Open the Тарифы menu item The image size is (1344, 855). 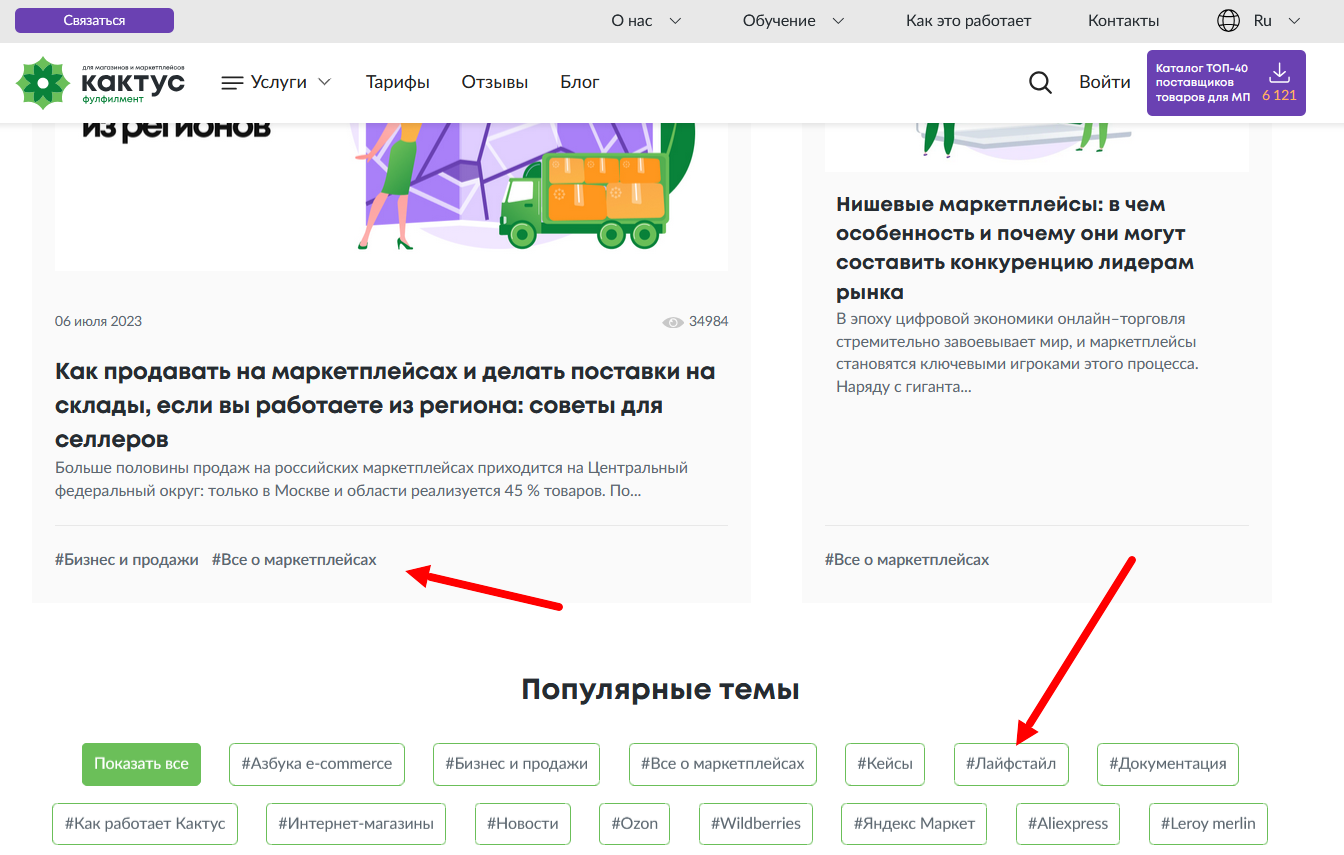397,82
